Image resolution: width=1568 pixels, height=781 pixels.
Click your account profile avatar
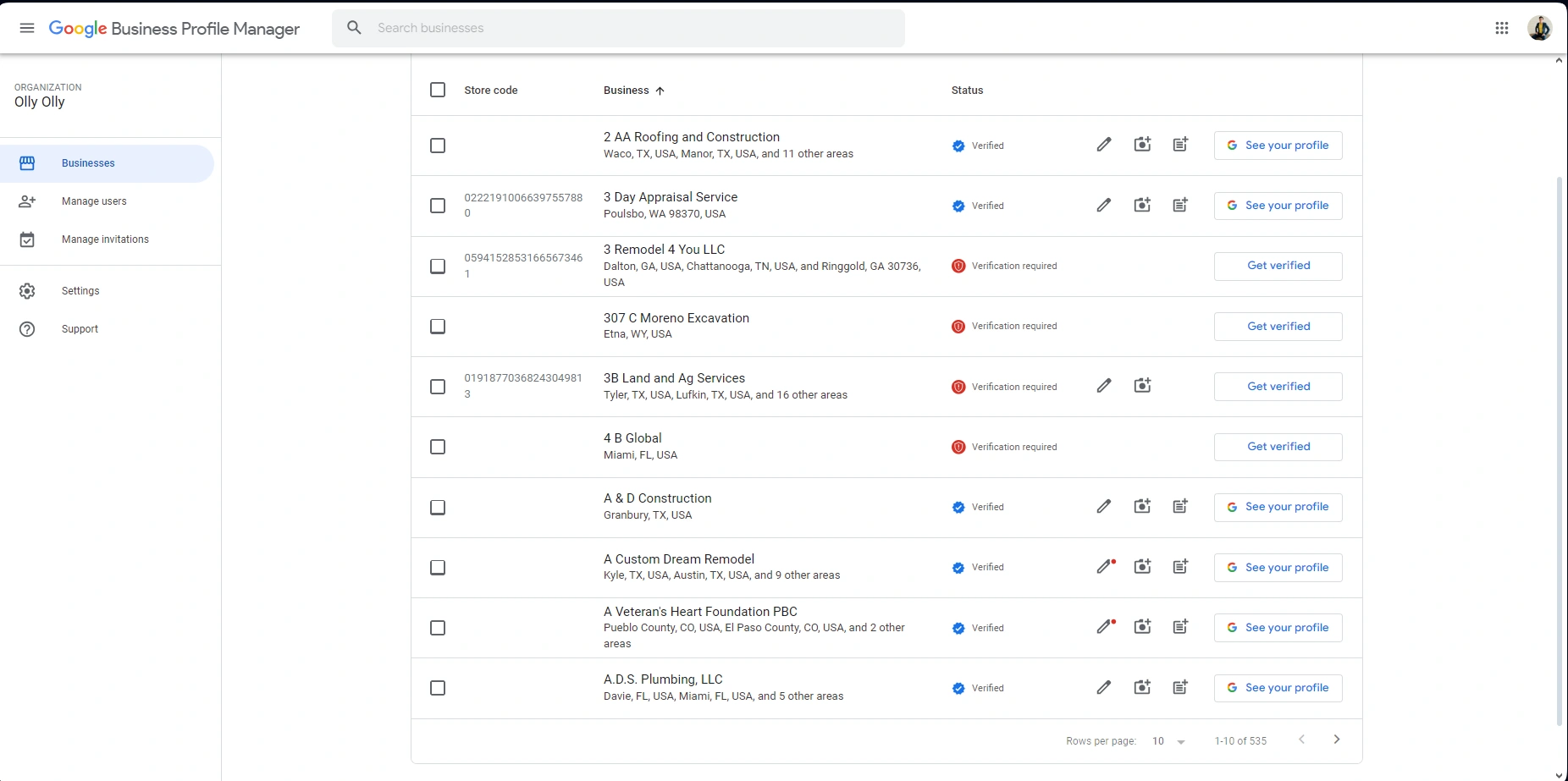pos(1540,28)
